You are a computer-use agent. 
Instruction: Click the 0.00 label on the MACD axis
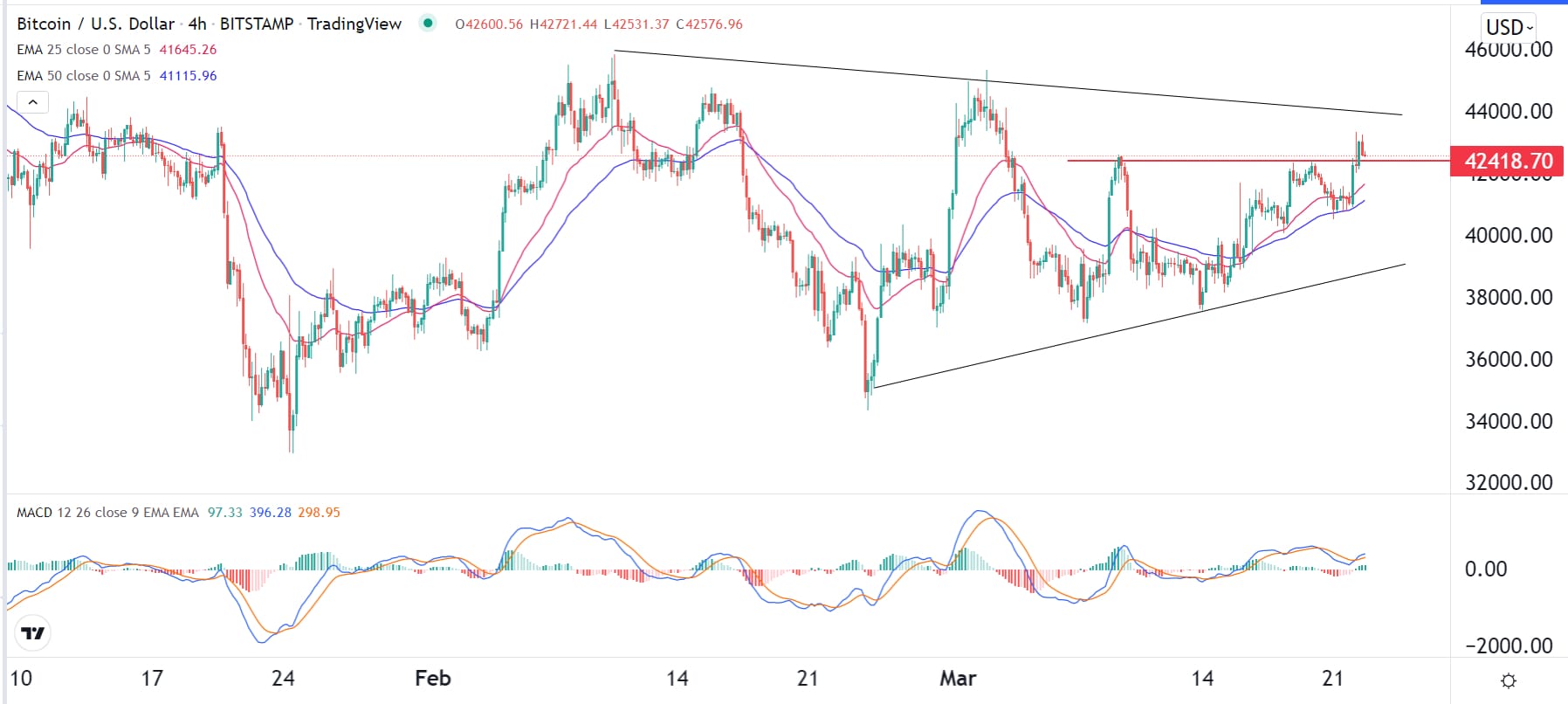(x=1486, y=569)
